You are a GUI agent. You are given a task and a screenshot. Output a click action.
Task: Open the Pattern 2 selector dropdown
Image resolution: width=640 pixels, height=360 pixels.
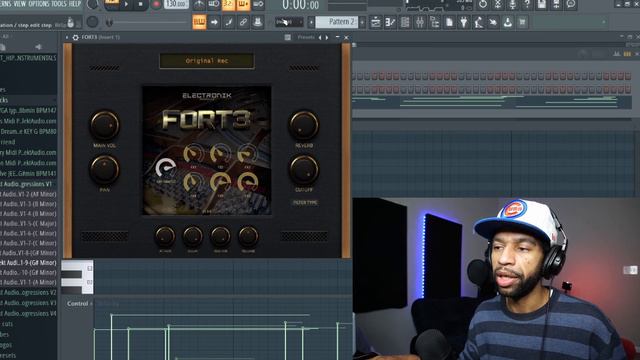click(337, 22)
